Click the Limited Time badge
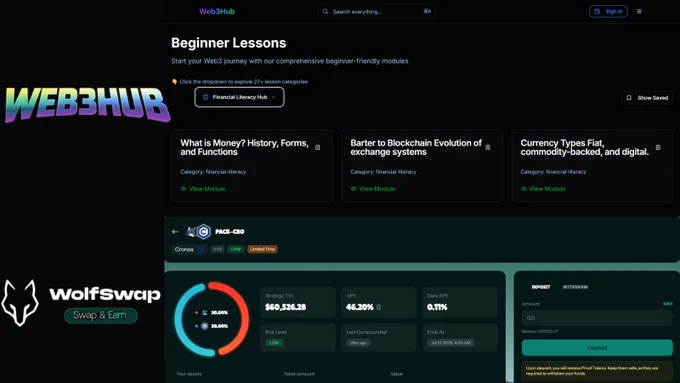The width and height of the screenshot is (680, 383). [x=262, y=249]
